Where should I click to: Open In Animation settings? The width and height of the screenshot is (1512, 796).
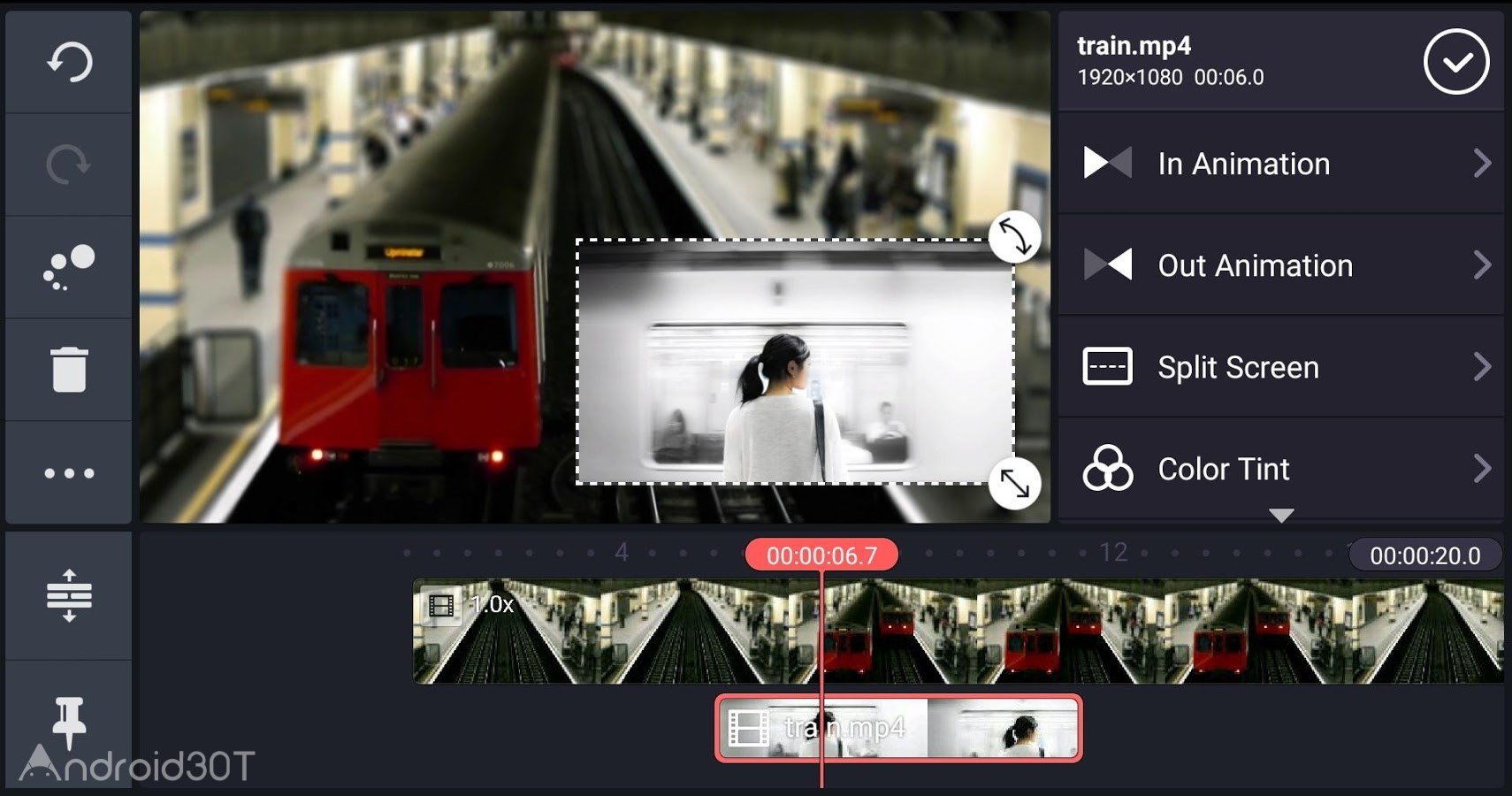pos(1280,164)
